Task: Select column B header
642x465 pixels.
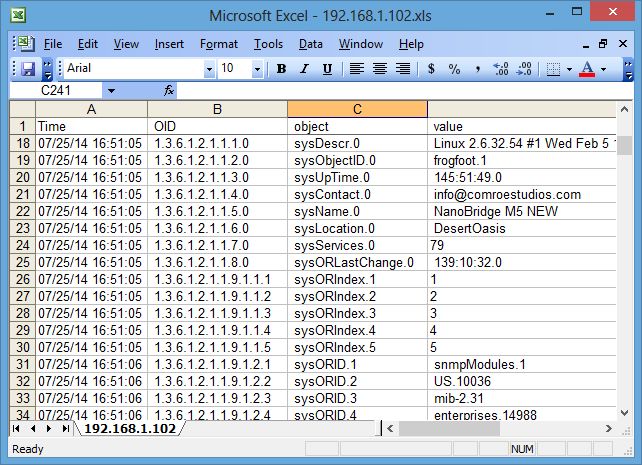Action: (217, 109)
